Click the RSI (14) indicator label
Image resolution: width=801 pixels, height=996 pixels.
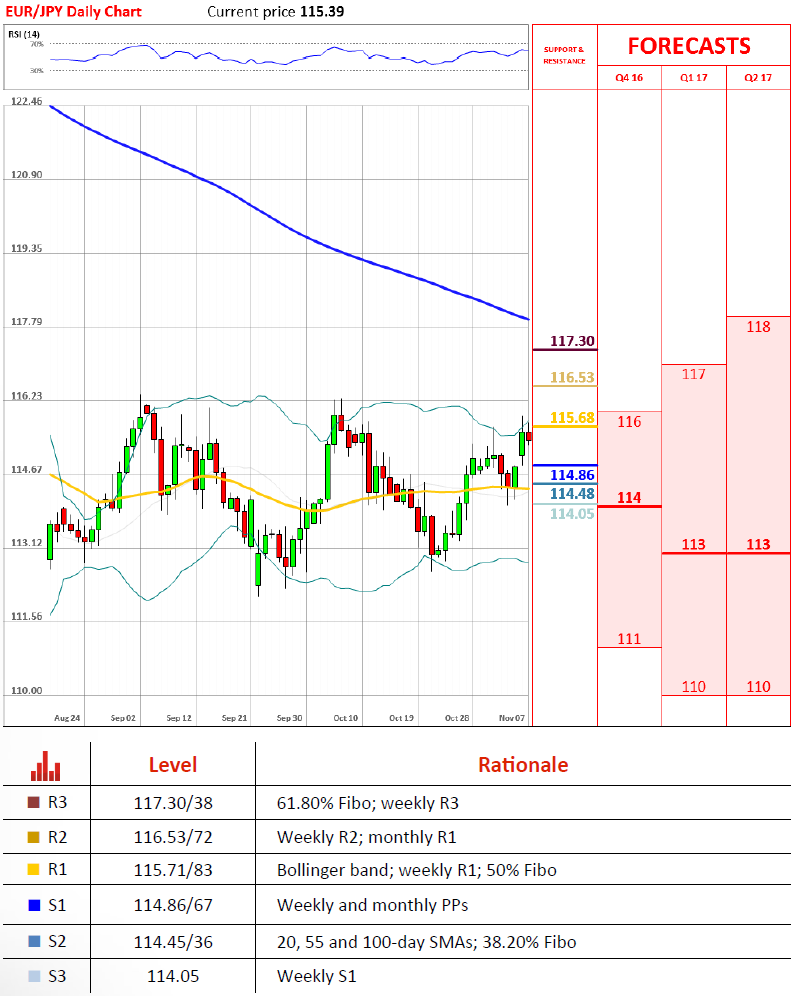(x=24, y=34)
